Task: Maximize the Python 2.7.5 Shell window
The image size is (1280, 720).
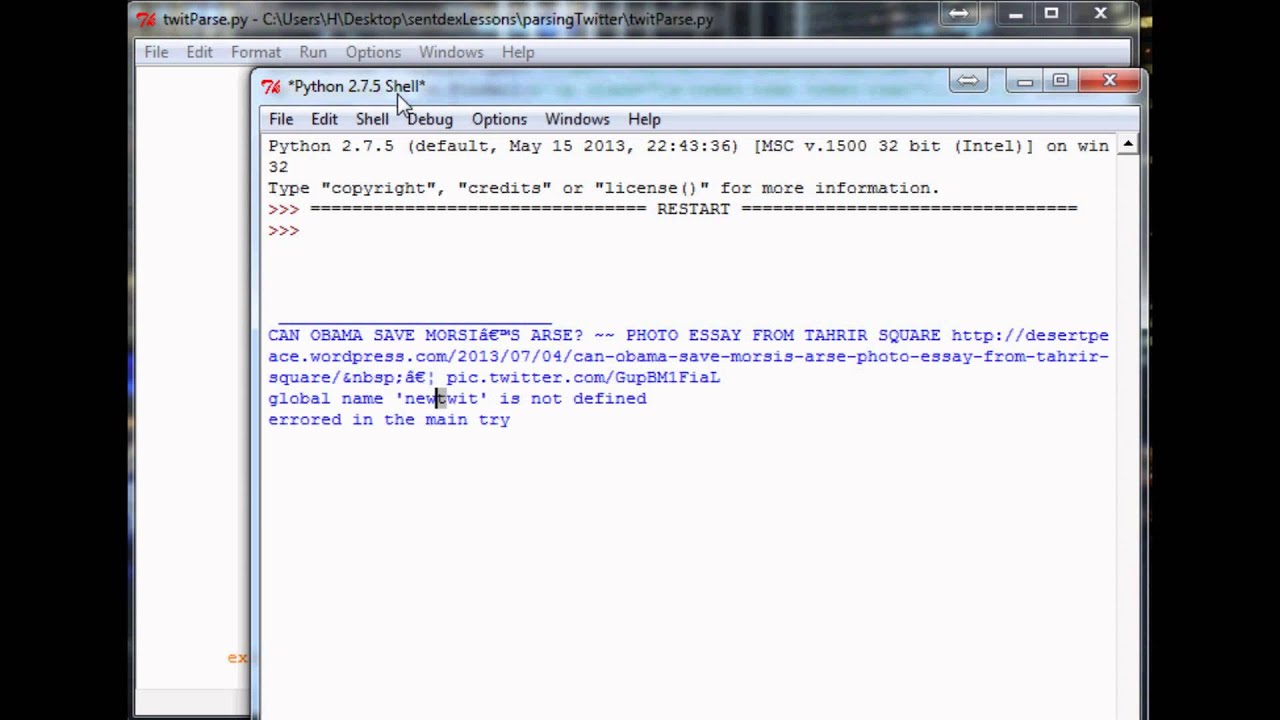Action: [1060, 81]
